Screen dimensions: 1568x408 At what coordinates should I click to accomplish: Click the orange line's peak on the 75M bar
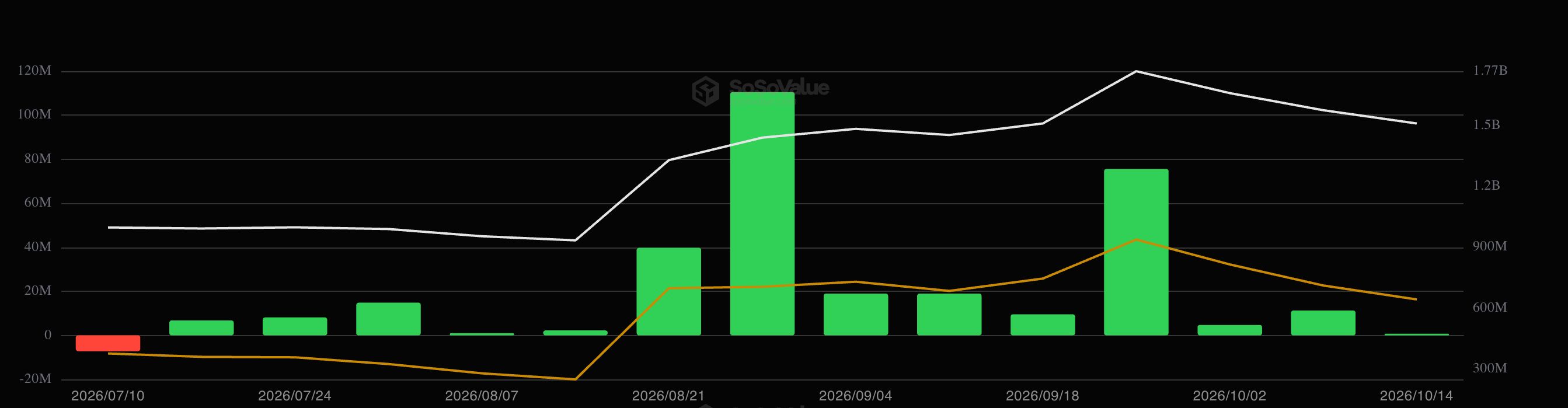point(1136,239)
